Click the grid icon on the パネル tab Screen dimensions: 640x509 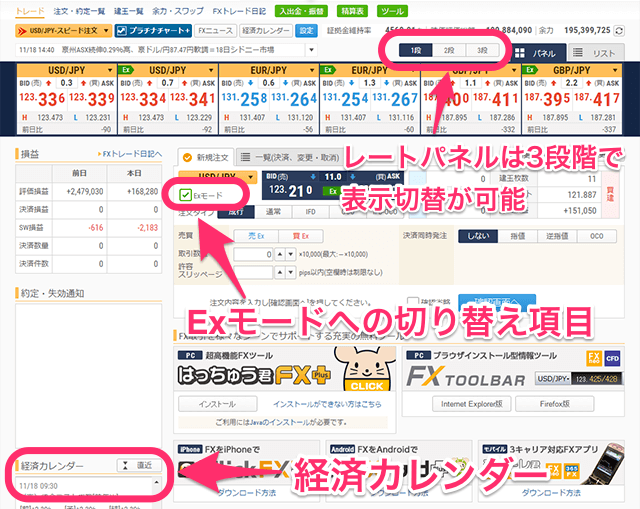click(x=520, y=53)
